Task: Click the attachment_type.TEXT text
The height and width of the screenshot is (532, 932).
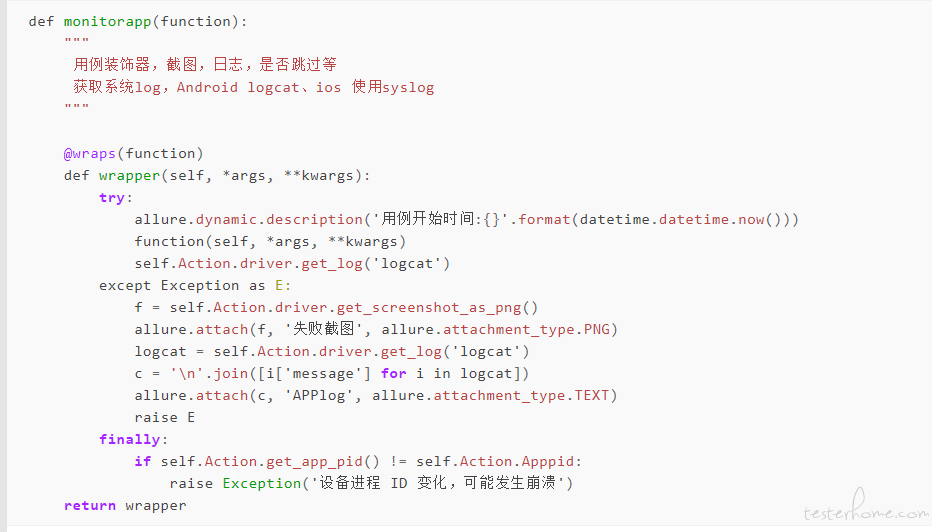Action: tap(521, 396)
